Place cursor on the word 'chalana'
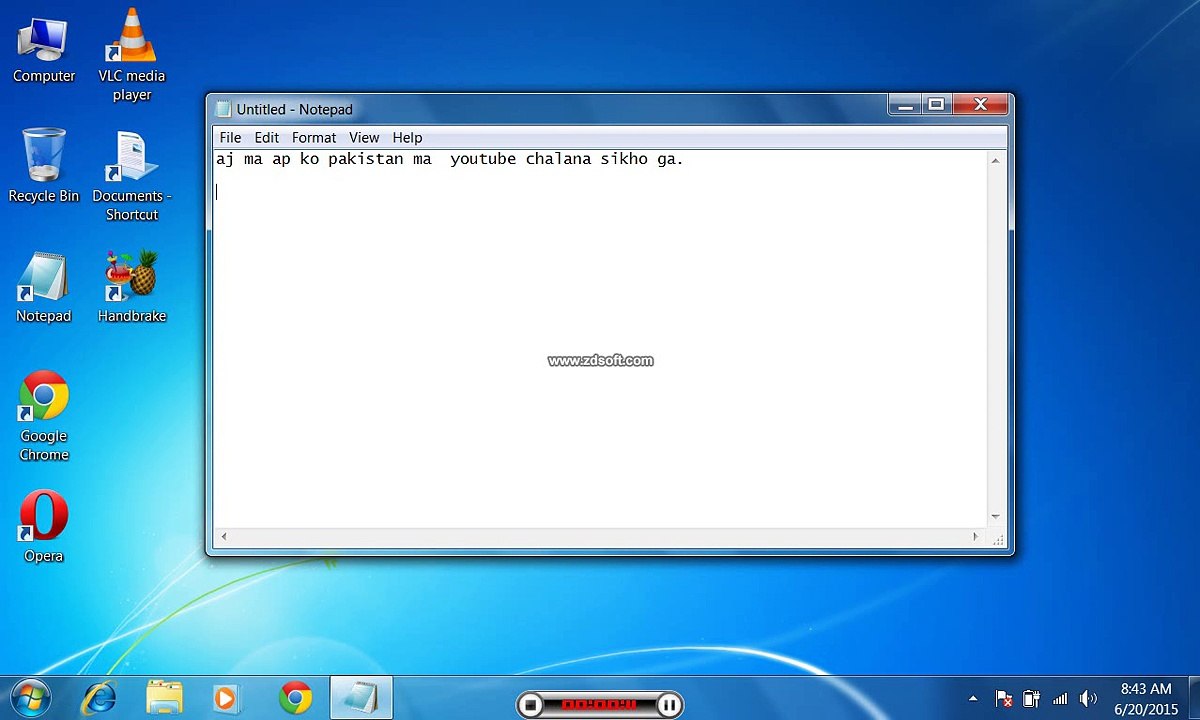The height and width of the screenshot is (720, 1200). click(558, 159)
